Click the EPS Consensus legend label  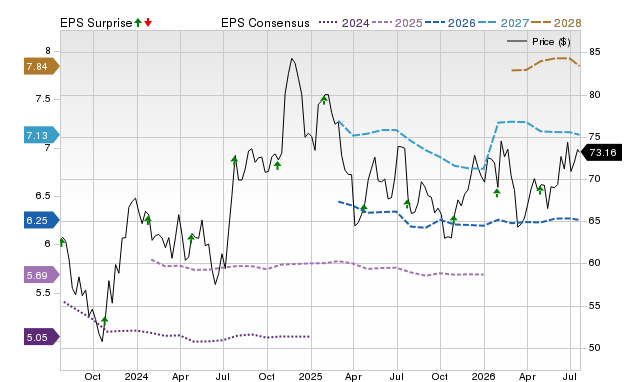[x=265, y=23]
